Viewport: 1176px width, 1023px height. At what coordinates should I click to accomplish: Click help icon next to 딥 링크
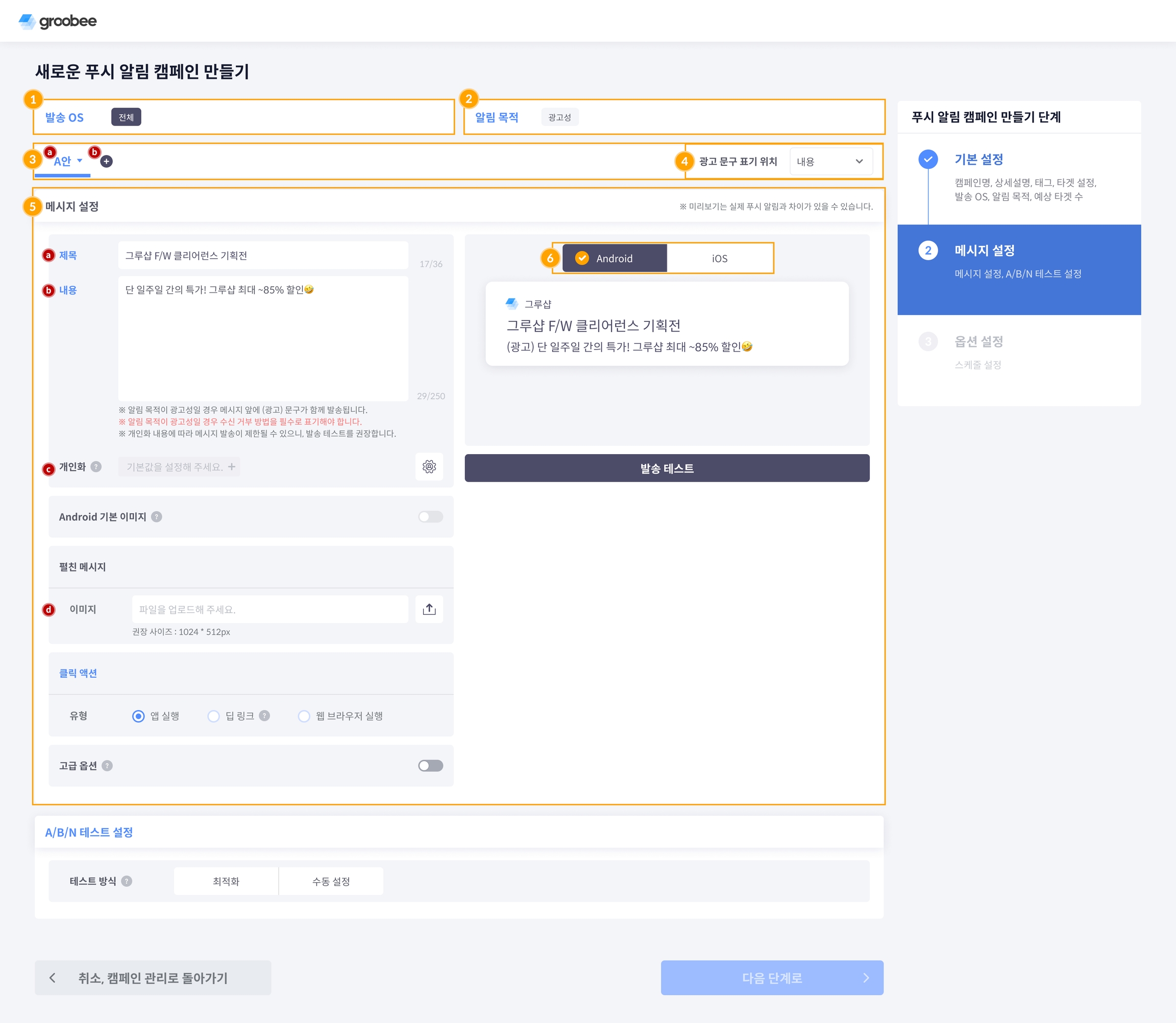[x=264, y=716]
